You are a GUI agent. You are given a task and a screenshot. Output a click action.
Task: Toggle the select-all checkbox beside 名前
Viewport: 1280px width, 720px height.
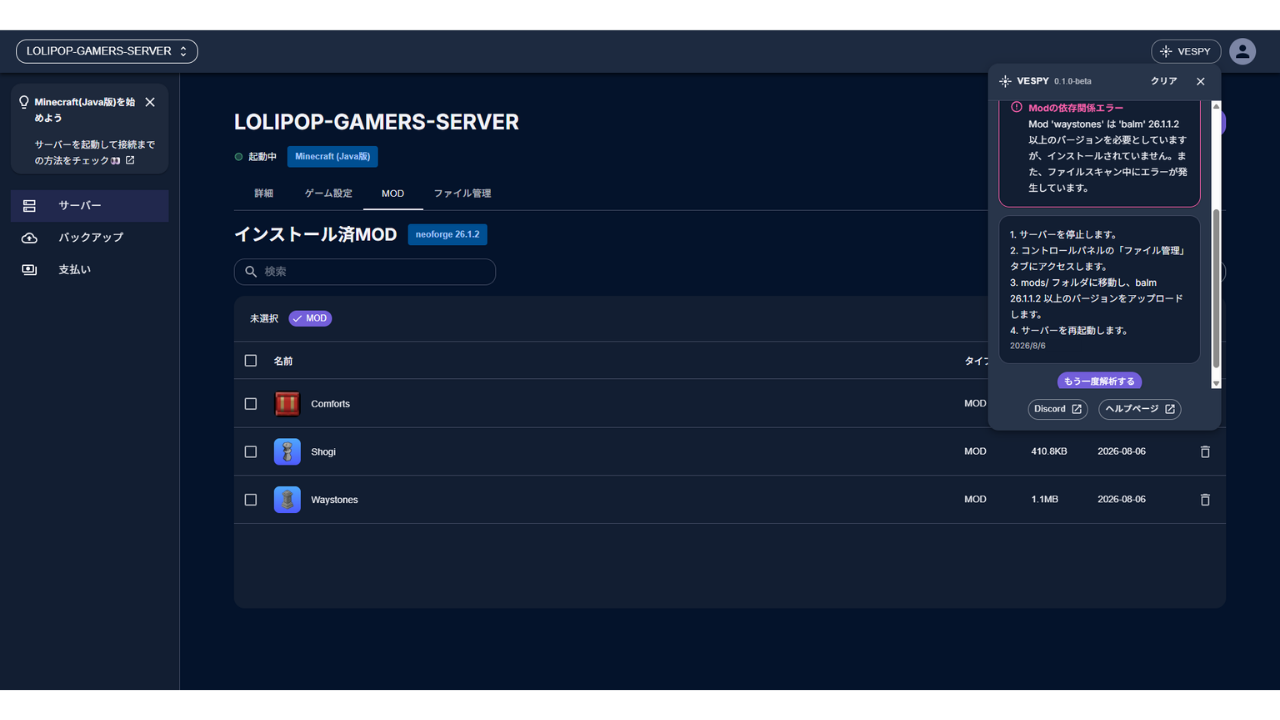pos(251,361)
